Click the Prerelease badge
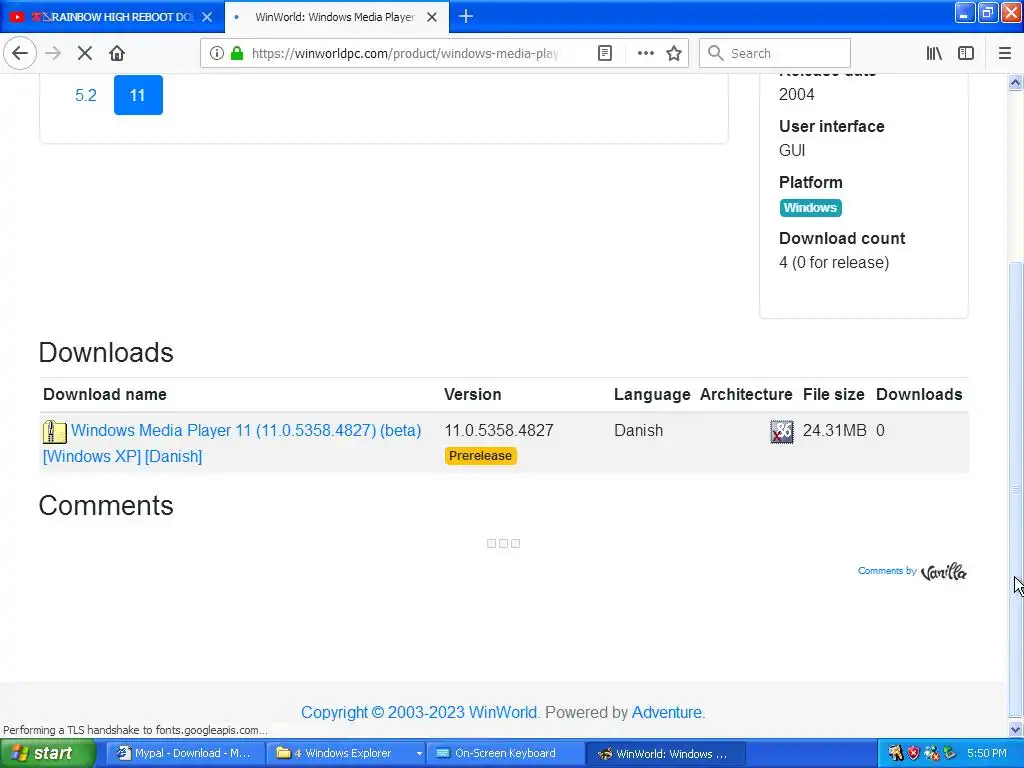1024x768 pixels. click(480, 456)
